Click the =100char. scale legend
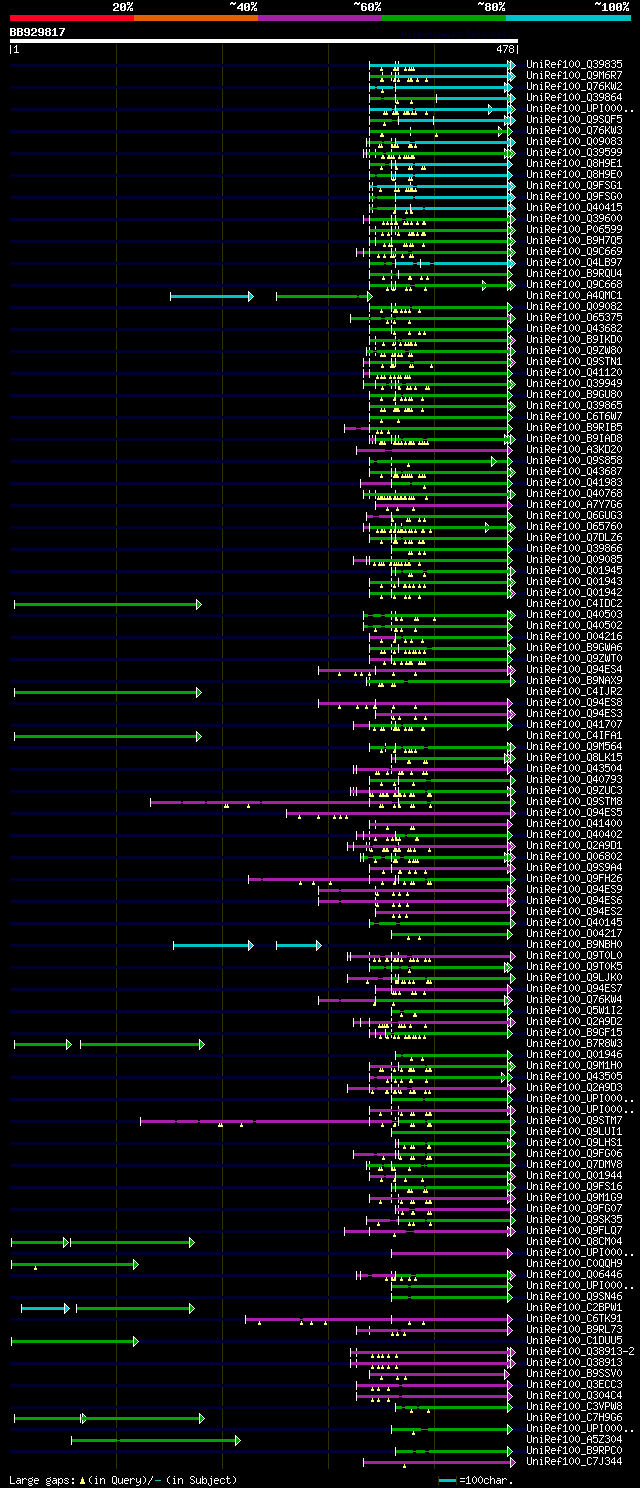 pyautogui.click(x=475, y=1479)
